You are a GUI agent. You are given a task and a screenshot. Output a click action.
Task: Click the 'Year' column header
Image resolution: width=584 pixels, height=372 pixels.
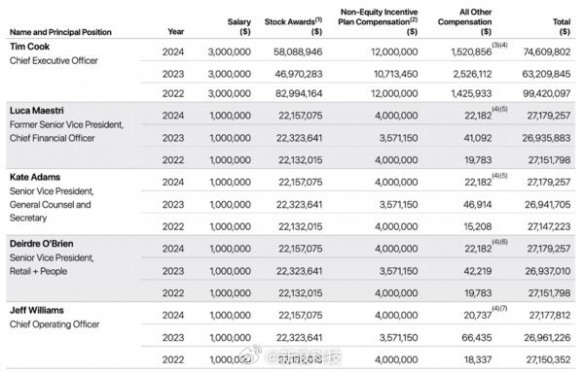coord(176,32)
